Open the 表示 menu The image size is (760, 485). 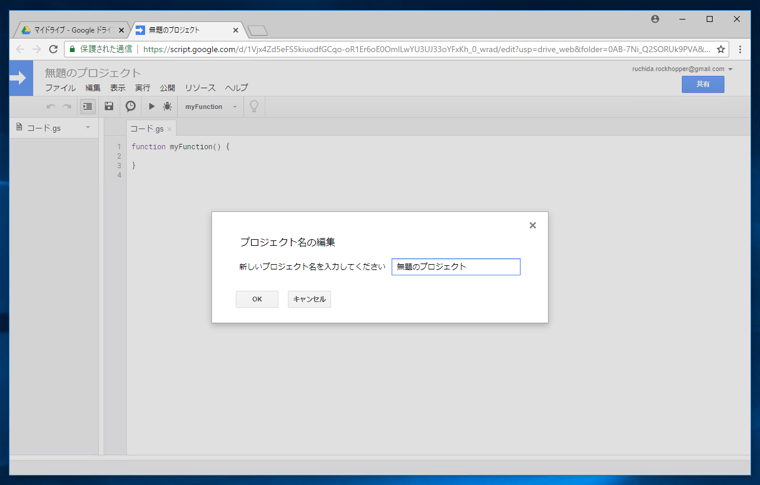coord(117,88)
